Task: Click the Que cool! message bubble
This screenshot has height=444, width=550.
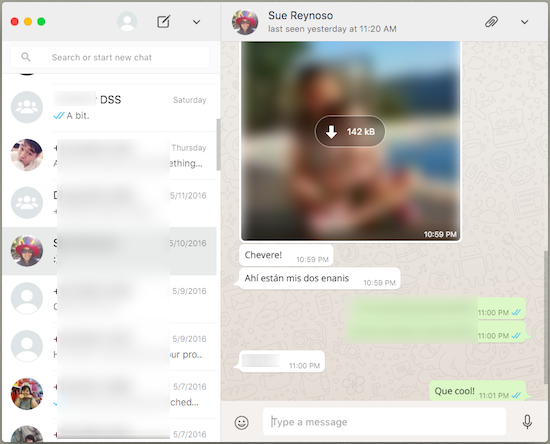Action: pyautogui.click(x=477, y=391)
